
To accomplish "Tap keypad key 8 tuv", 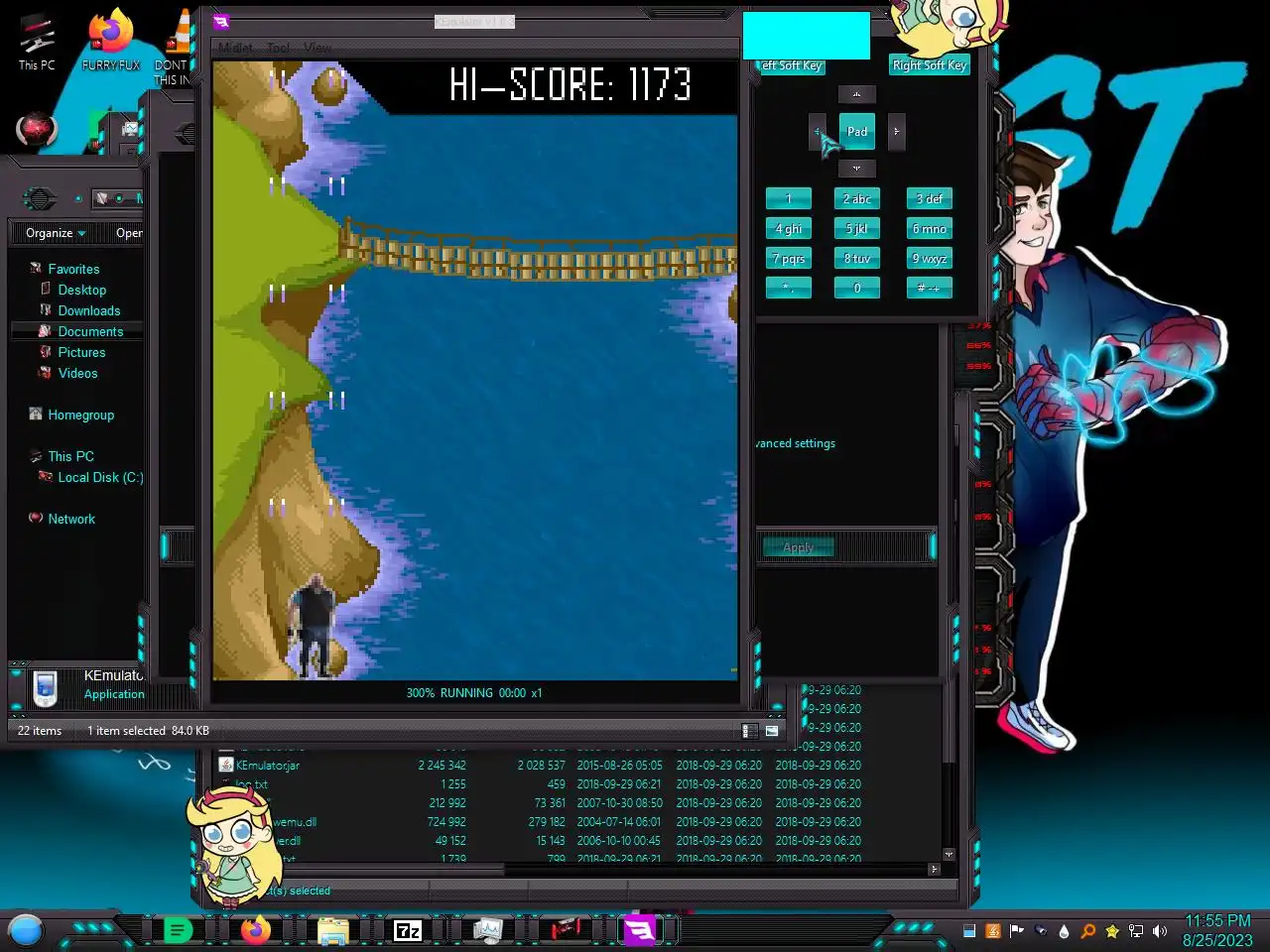I will point(857,259).
